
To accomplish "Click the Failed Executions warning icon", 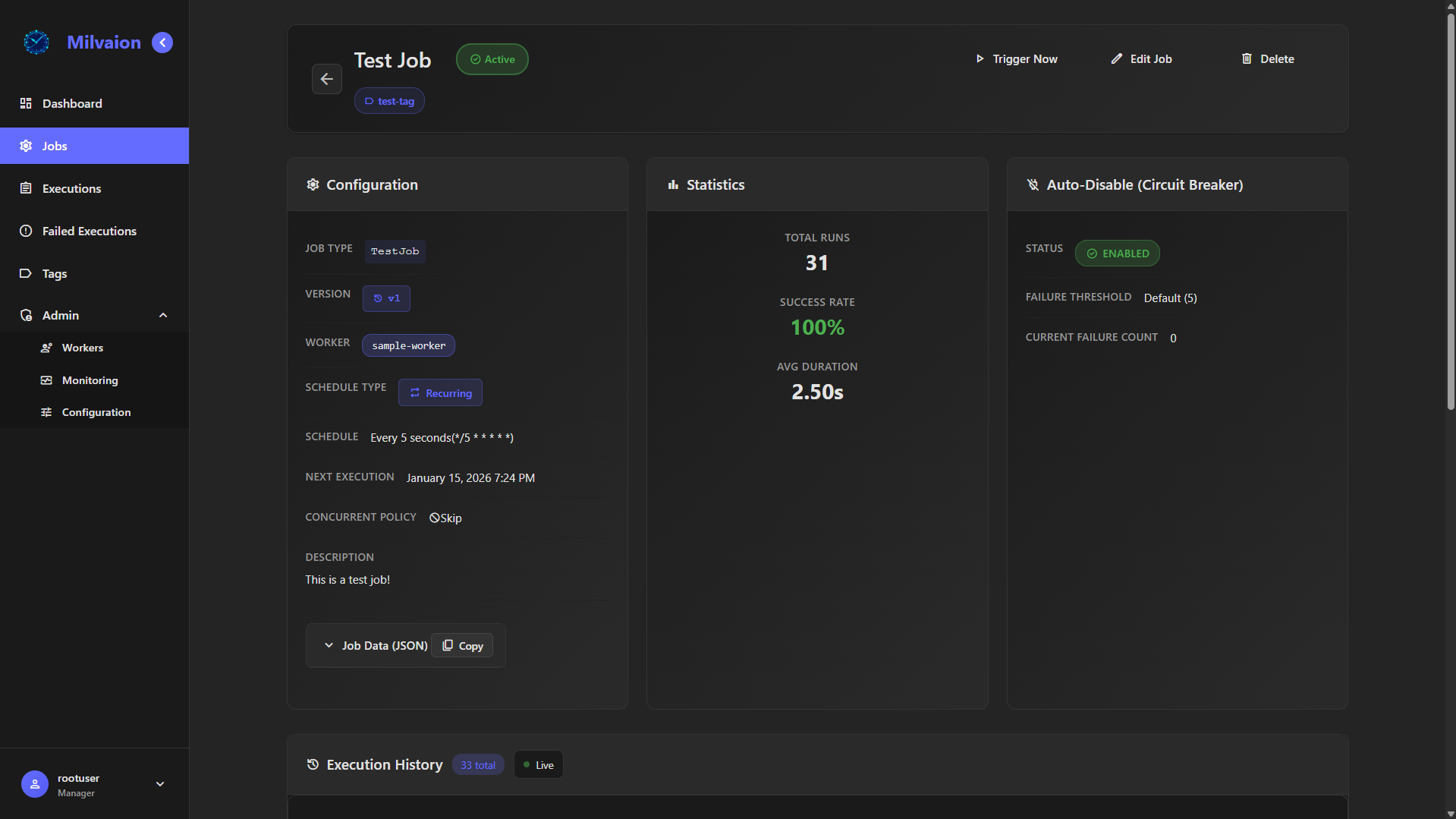I will (x=26, y=231).
